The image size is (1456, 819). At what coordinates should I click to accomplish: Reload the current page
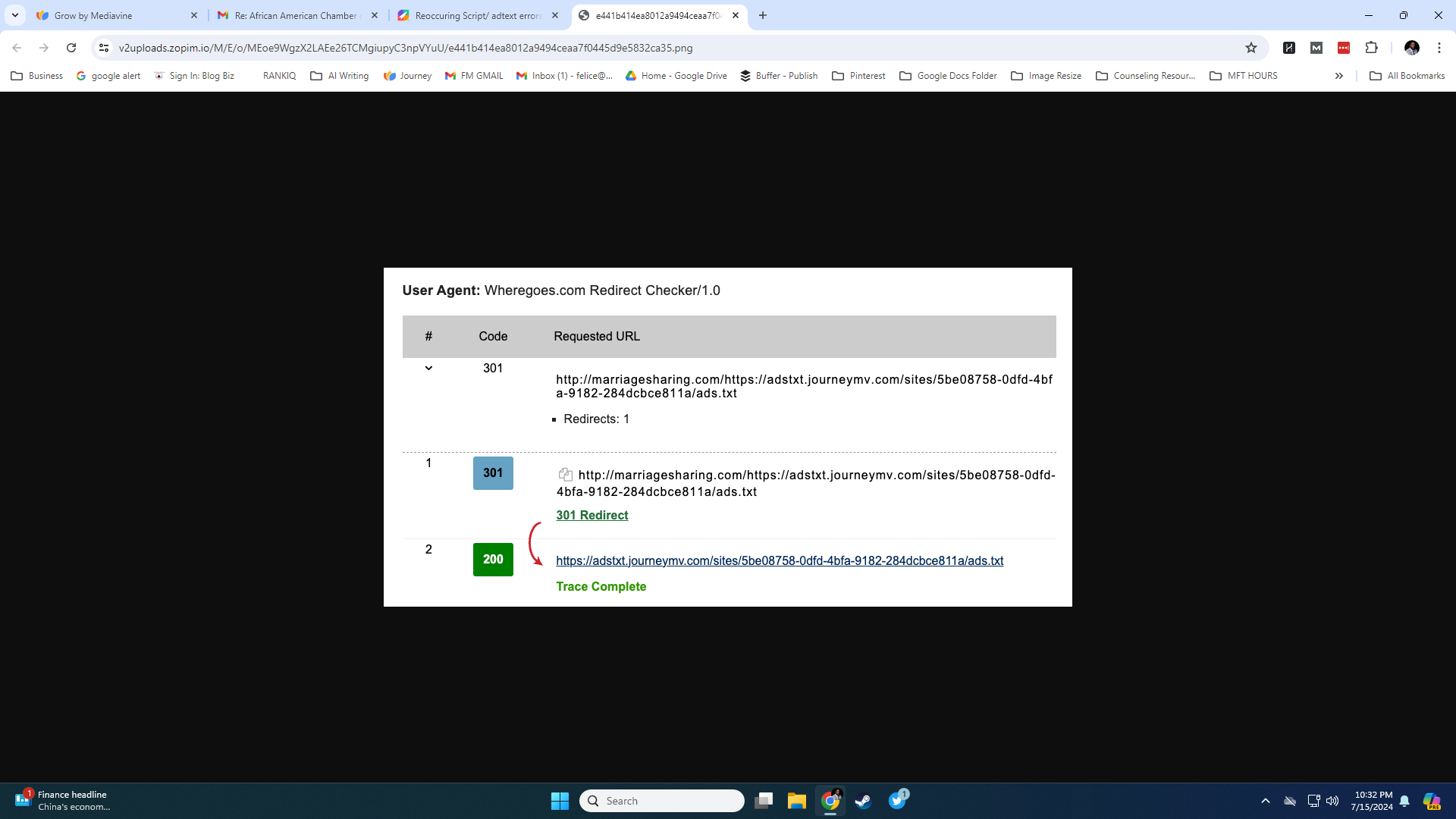(x=71, y=48)
